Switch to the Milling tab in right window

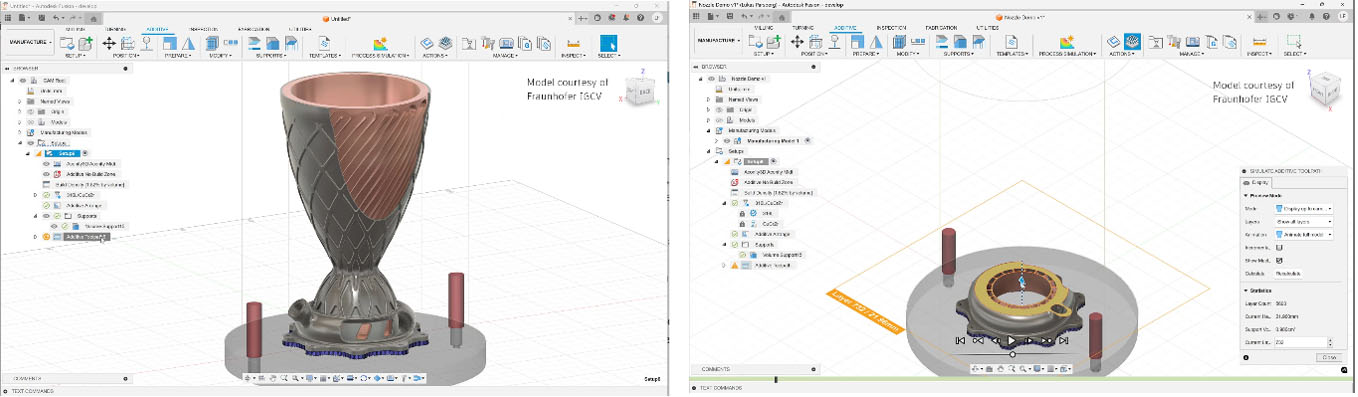click(765, 27)
